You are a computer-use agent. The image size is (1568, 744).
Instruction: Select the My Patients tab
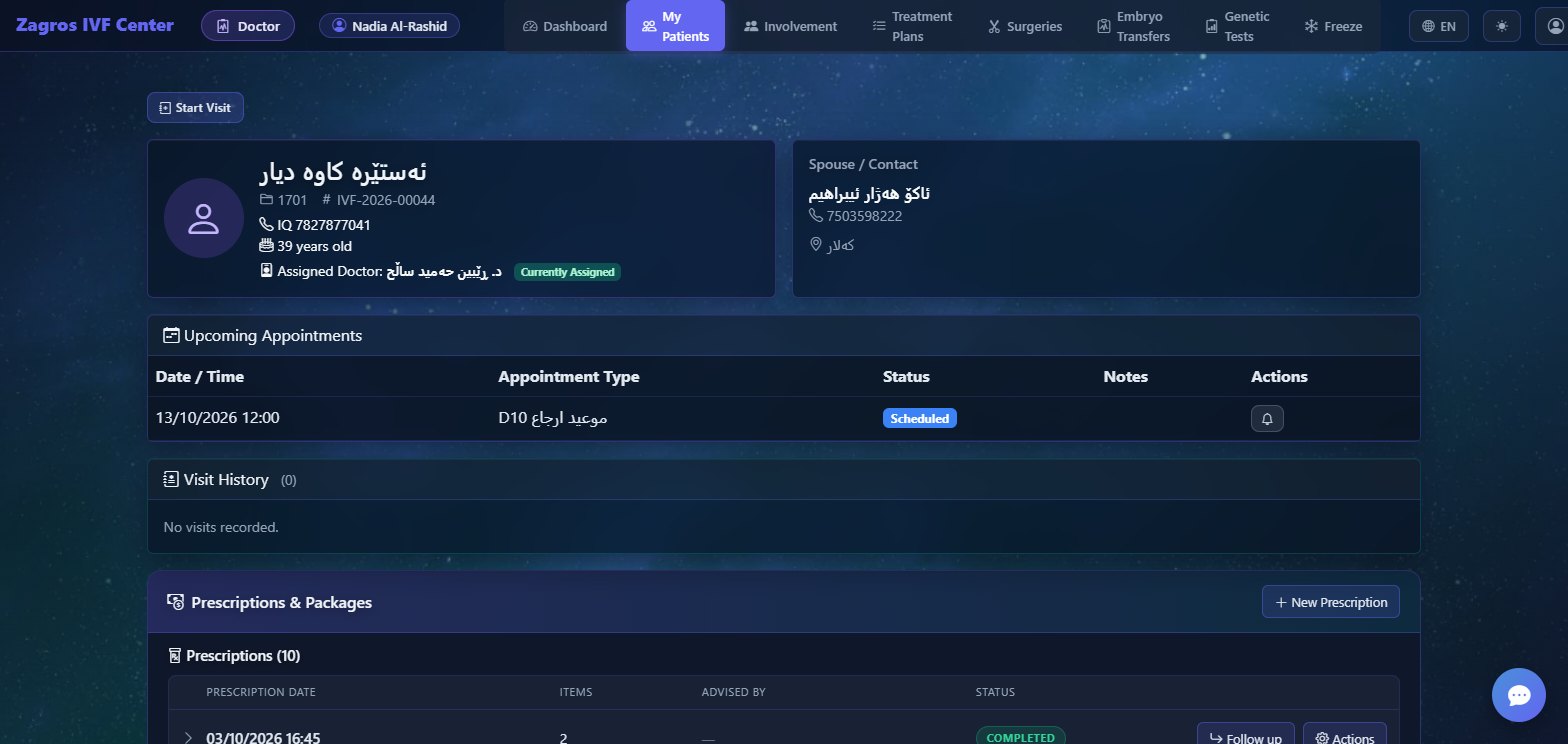coord(675,26)
